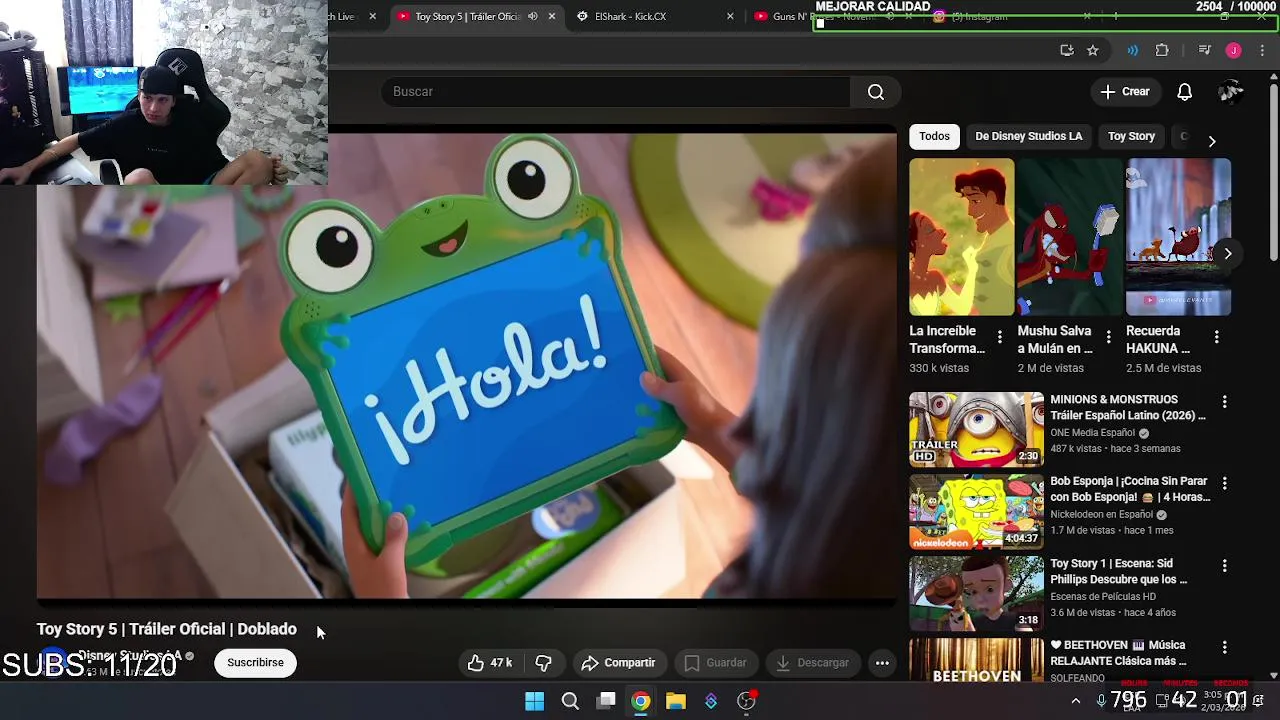The width and height of the screenshot is (1280, 720).
Task: Open more actions ellipsis below video
Action: click(882, 663)
